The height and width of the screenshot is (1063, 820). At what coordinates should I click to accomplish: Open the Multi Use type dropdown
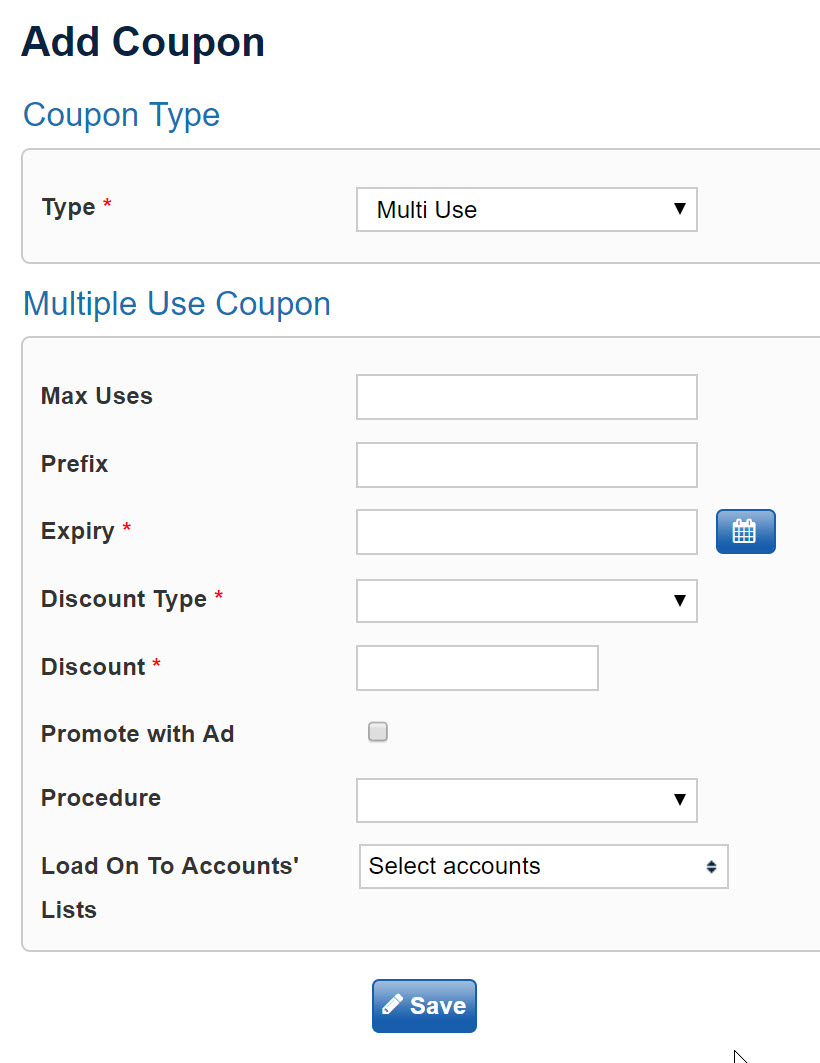(x=527, y=209)
